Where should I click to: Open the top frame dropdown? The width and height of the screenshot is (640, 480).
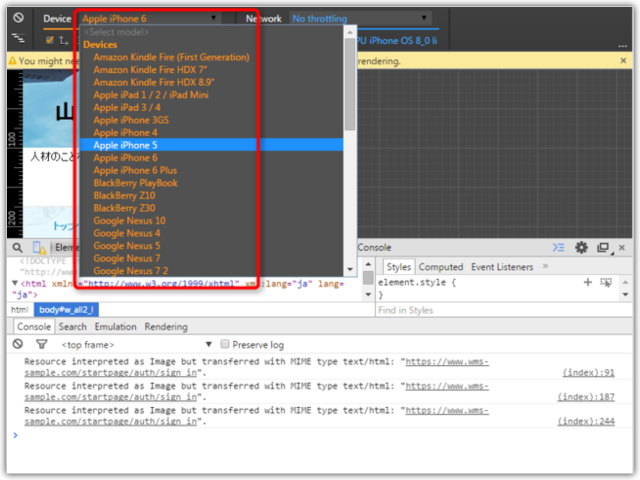[x=136, y=345]
